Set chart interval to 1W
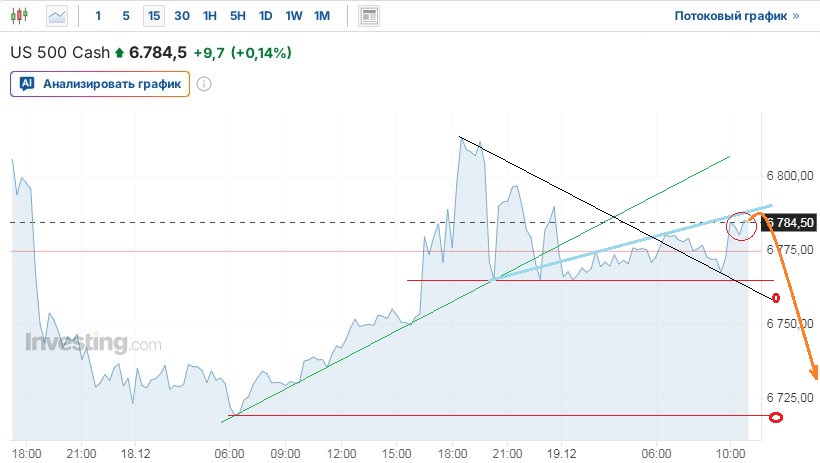Viewport: 820px width, 463px height. pyautogui.click(x=293, y=16)
